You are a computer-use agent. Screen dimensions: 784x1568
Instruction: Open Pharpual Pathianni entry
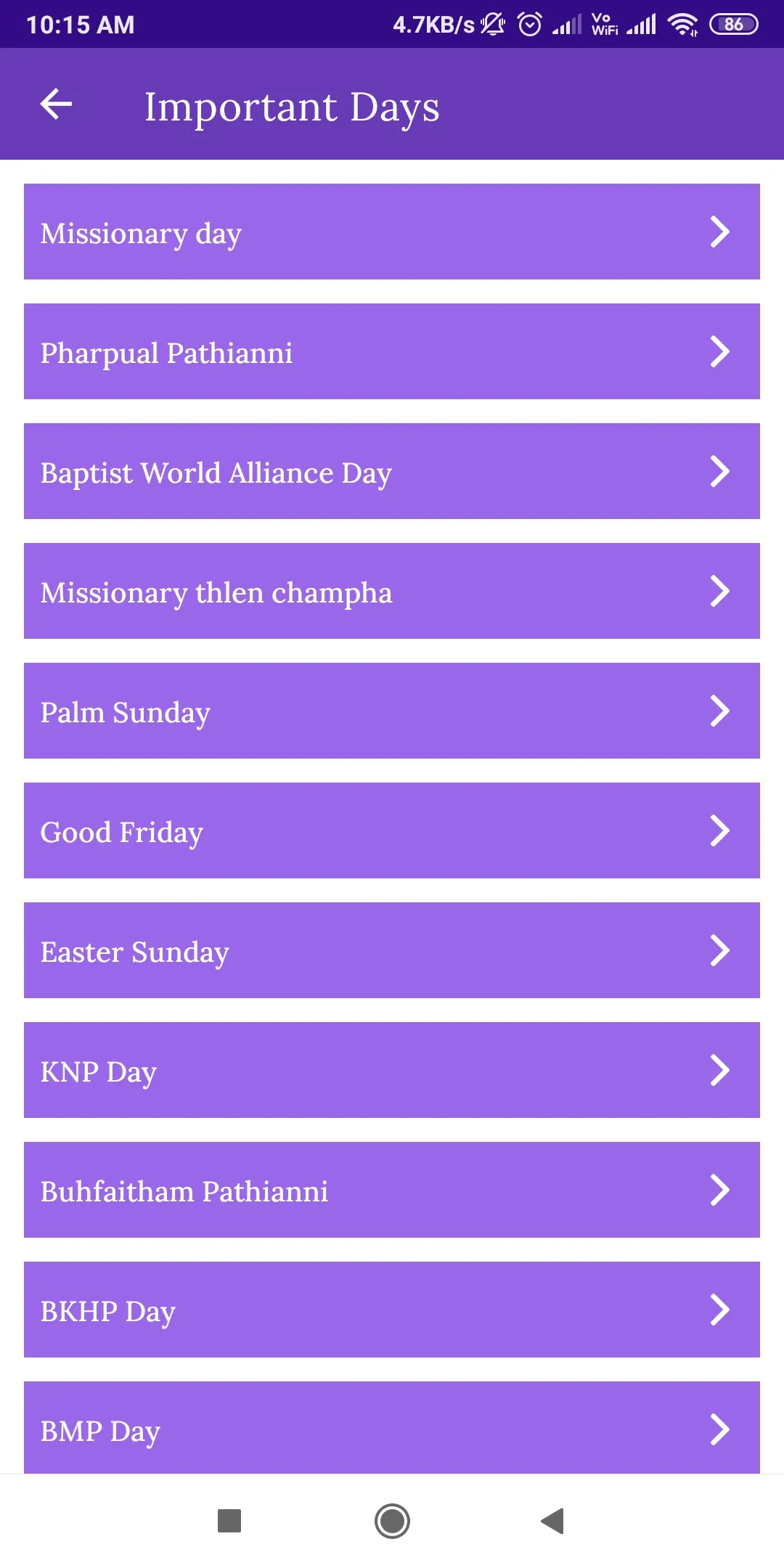(x=392, y=351)
